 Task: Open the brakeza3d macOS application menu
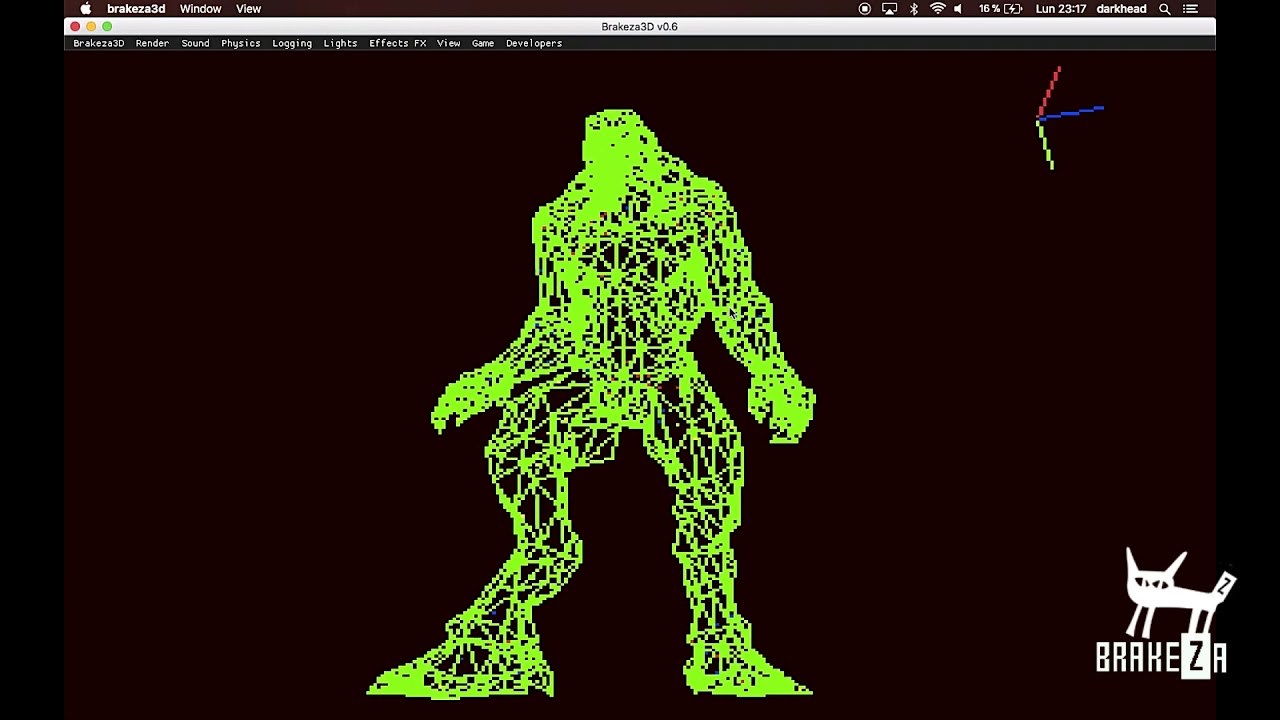136,9
